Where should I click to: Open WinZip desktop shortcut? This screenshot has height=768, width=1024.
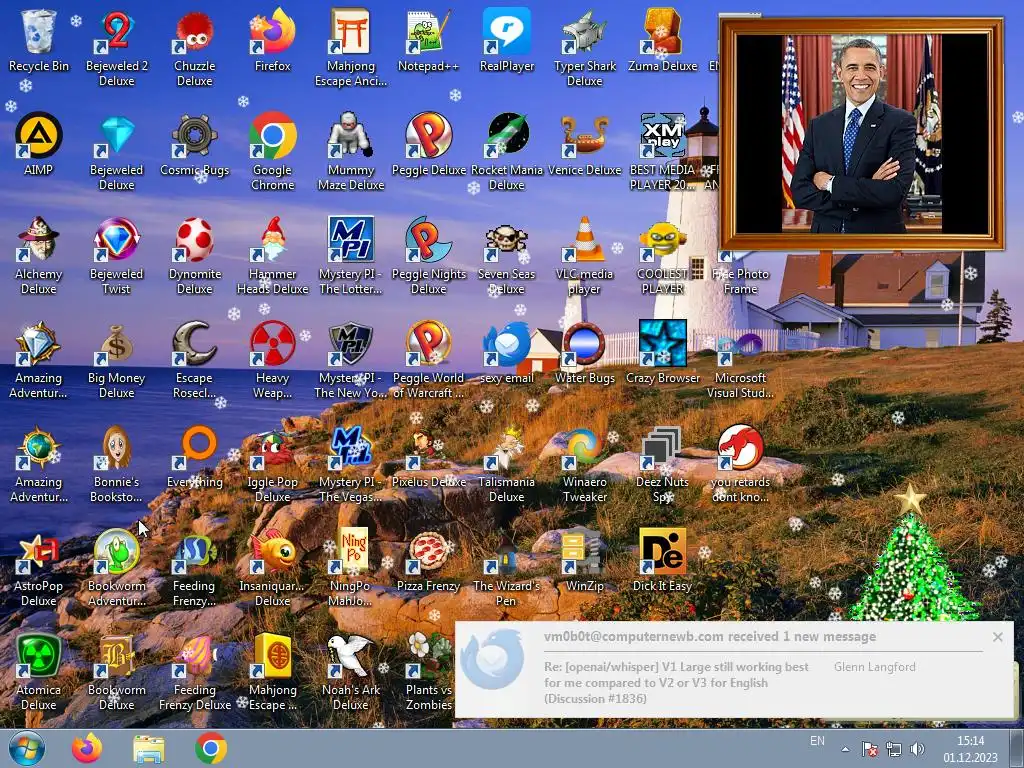(584, 560)
